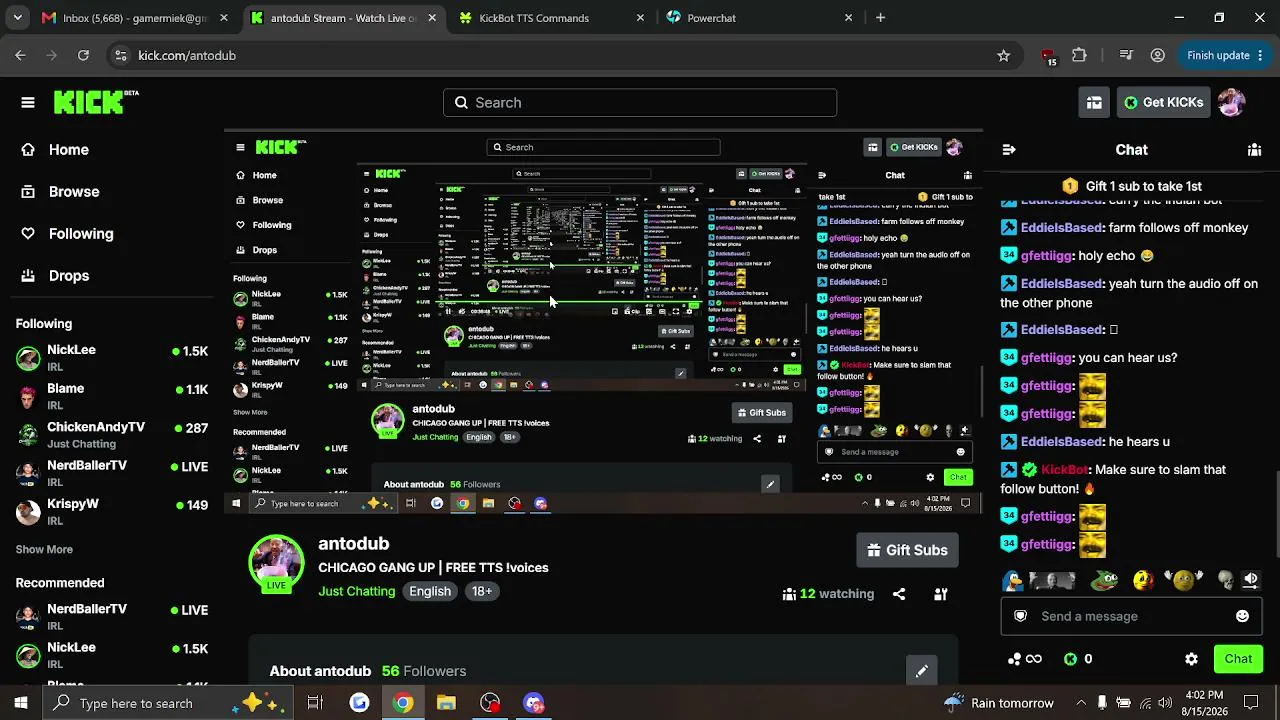This screenshot has width=1280, height=720.
Task: Send message with the green Chat button
Action: (x=1238, y=659)
